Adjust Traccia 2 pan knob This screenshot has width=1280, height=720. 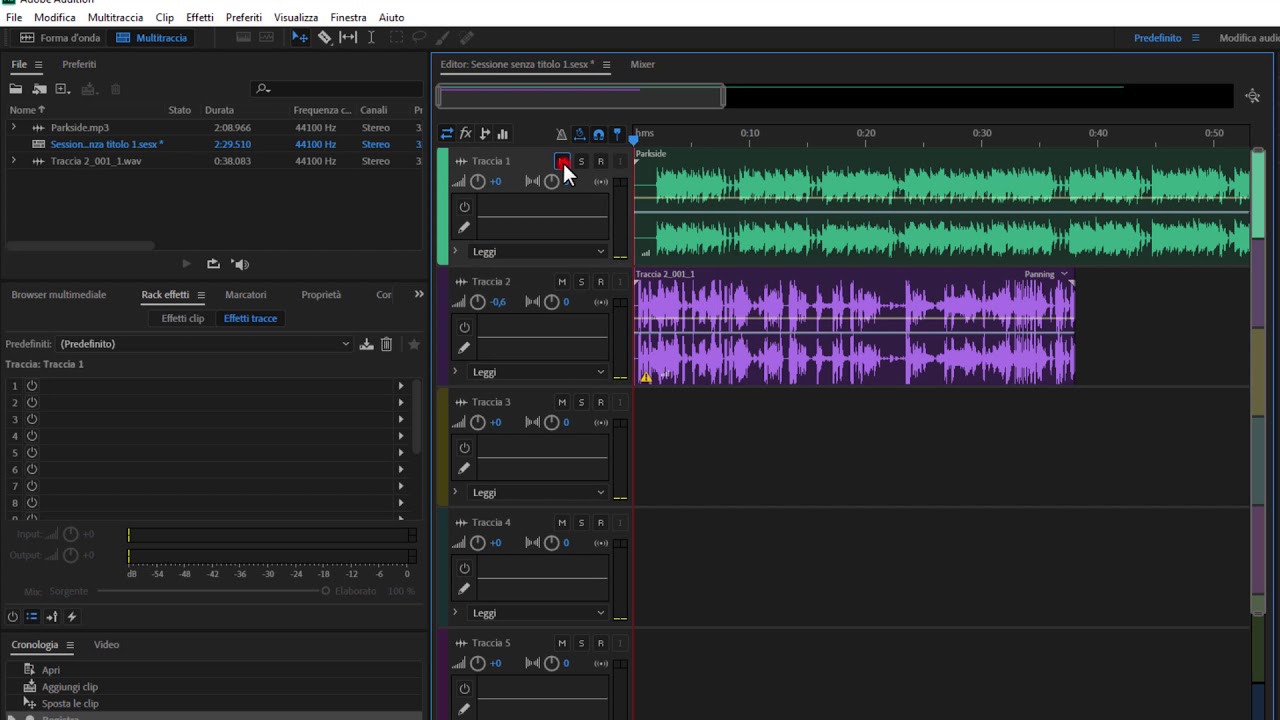click(x=551, y=302)
